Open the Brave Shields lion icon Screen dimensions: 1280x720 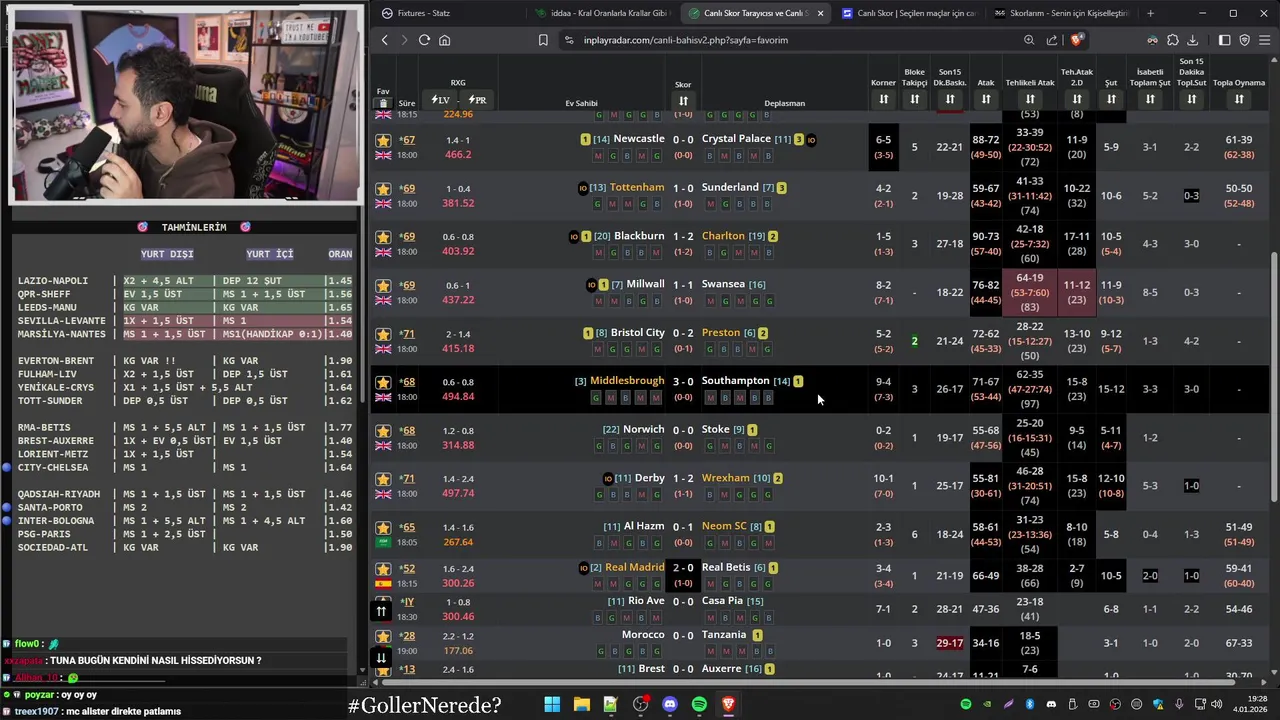point(1076,40)
